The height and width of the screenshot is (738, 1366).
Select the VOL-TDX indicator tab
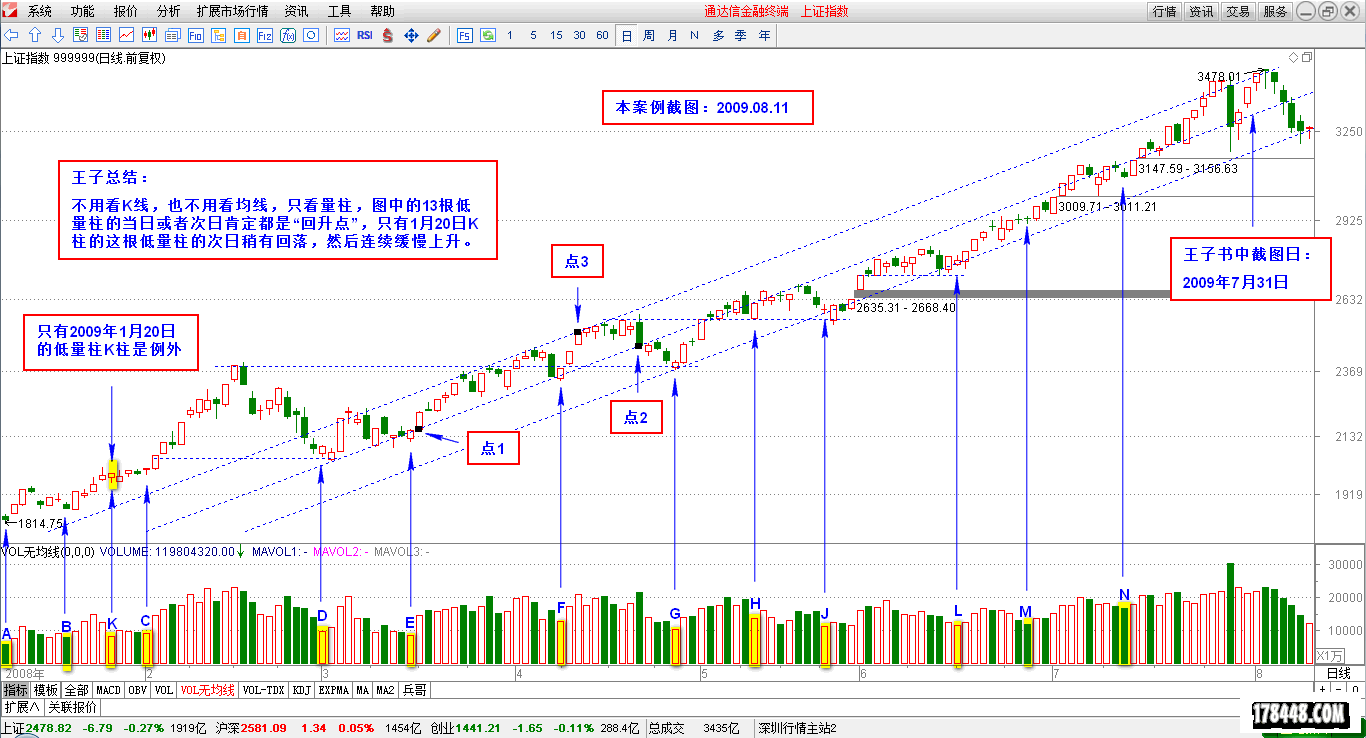(263, 690)
